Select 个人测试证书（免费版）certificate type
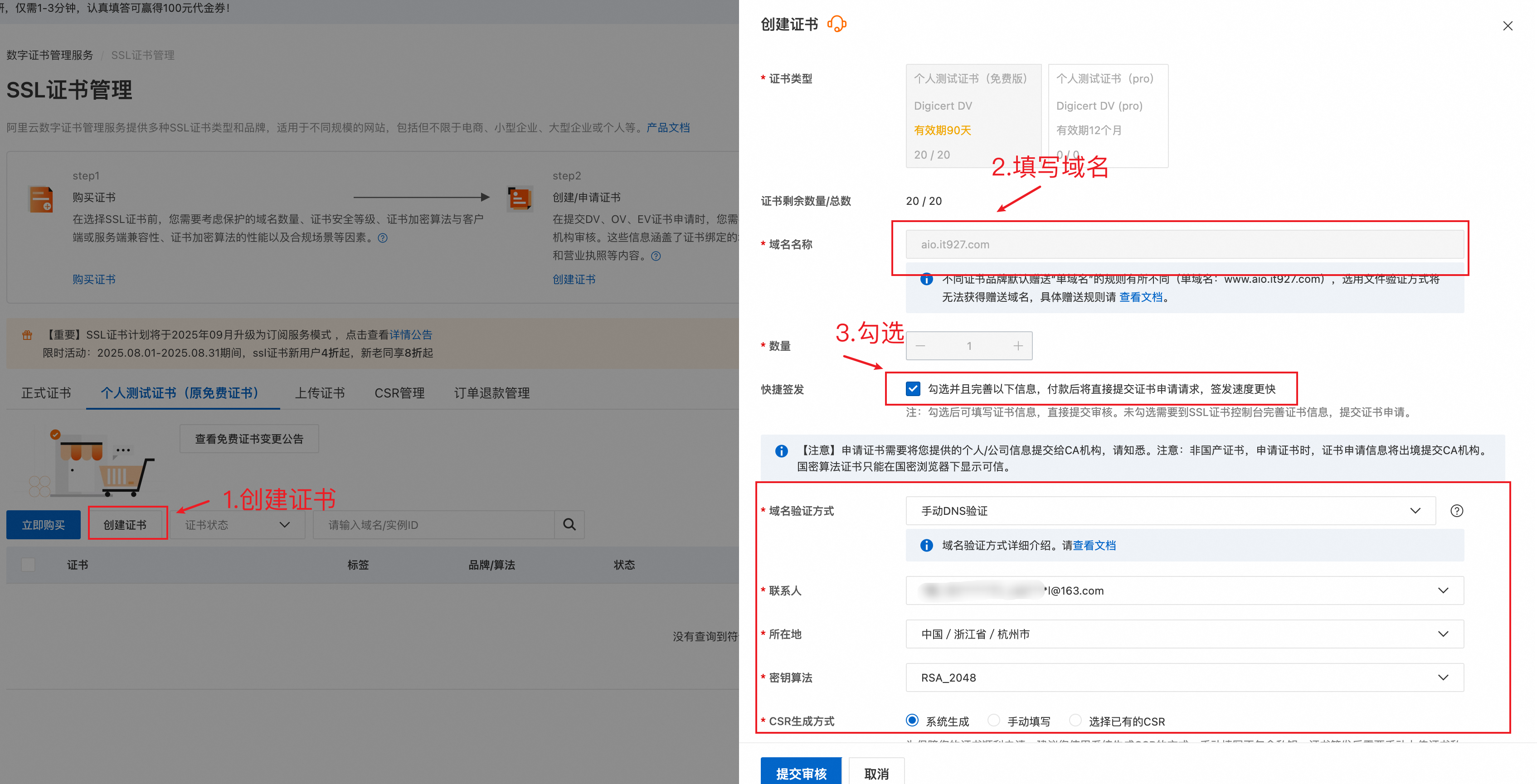The width and height of the screenshot is (1537, 784). click(x=974, y=116)
